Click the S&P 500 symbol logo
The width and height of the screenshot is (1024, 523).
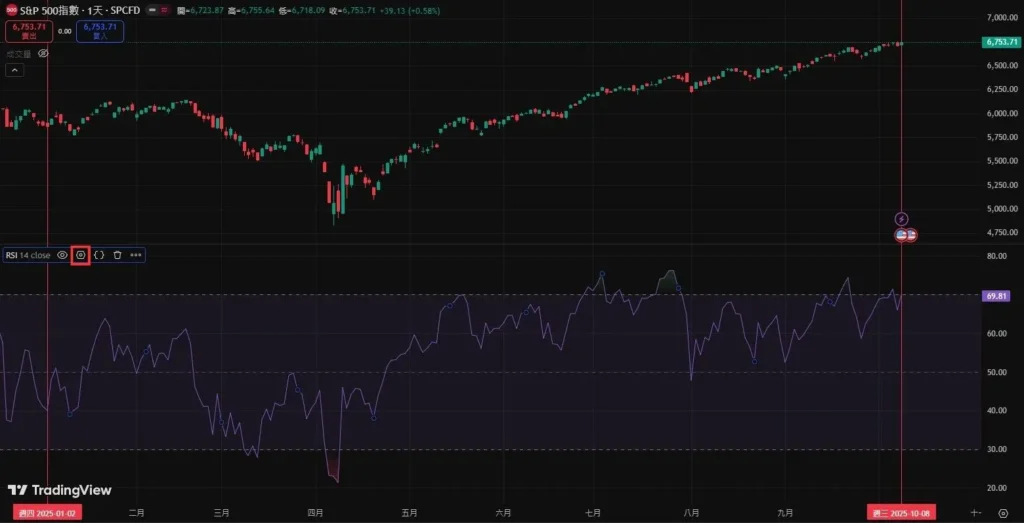(11, 9)
